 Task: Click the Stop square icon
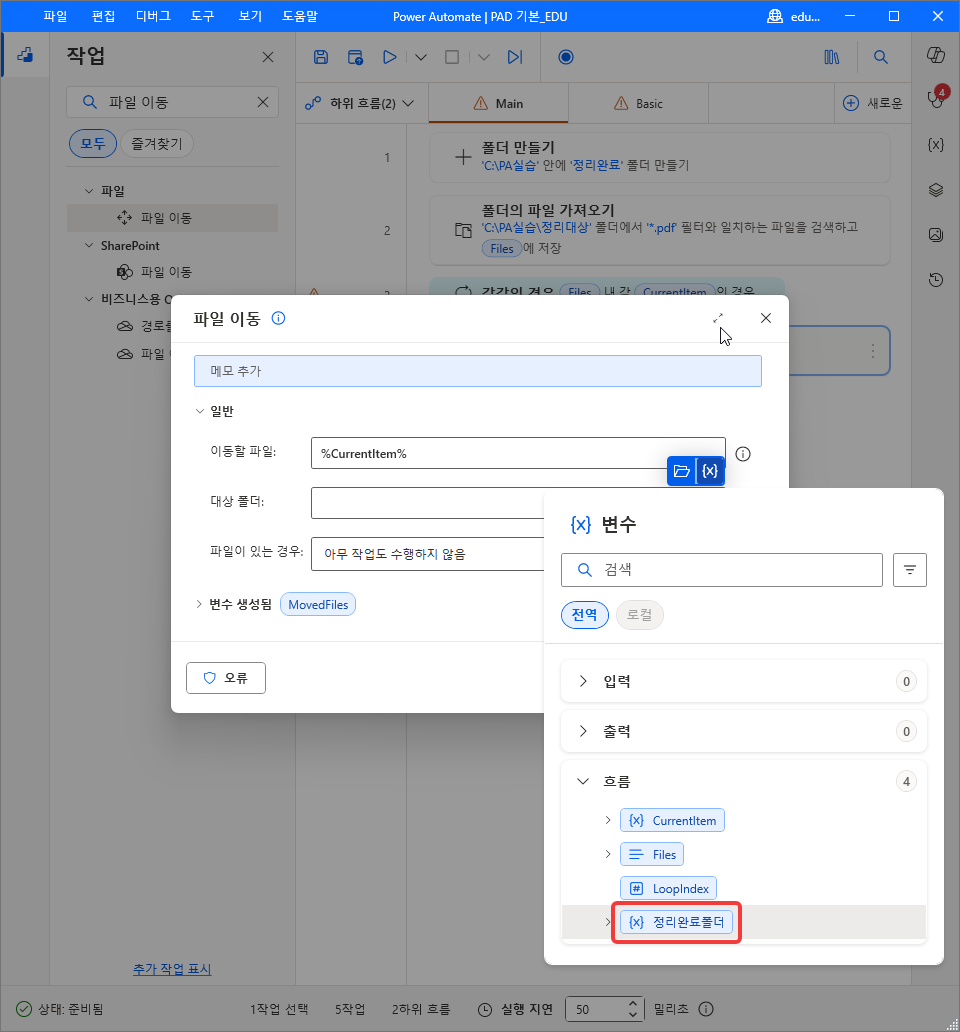[452, 57]
